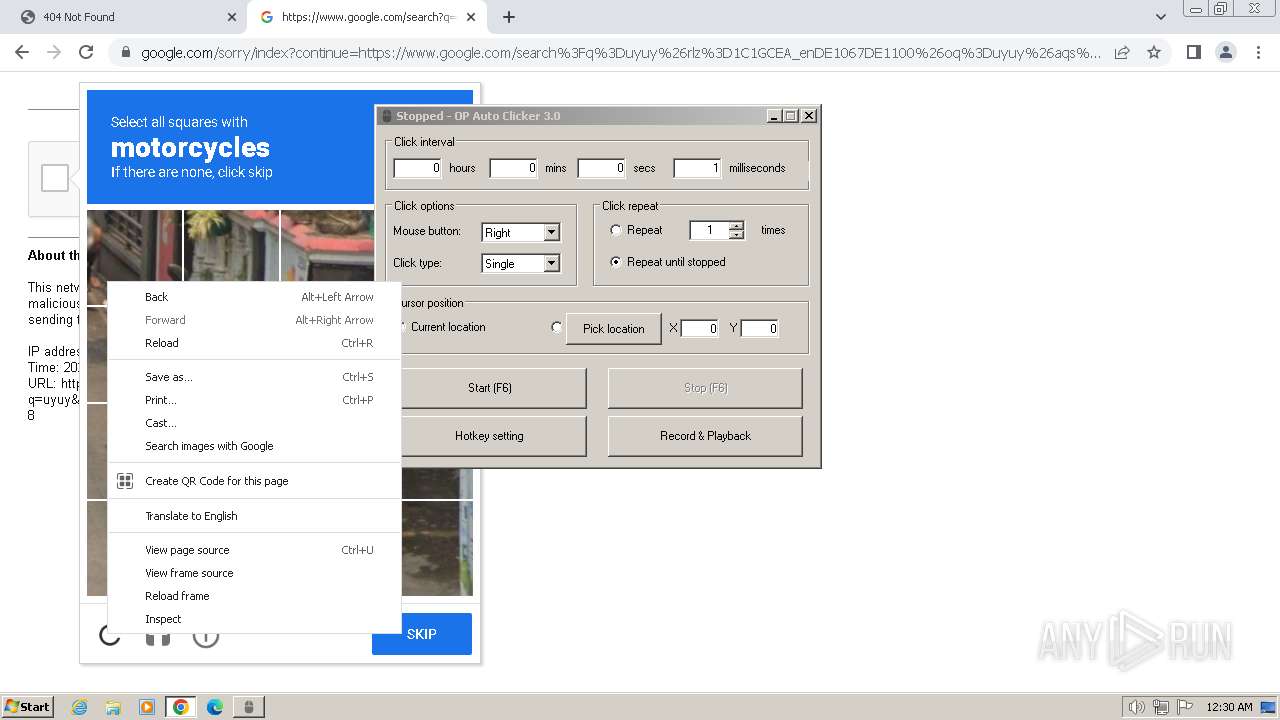View site information lock icon
1280x720 pixels.
125,53
